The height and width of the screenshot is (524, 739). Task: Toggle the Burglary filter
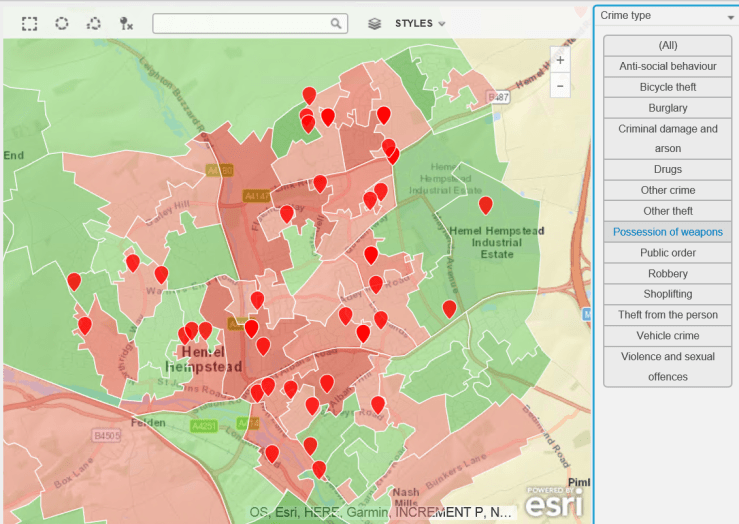667,108
